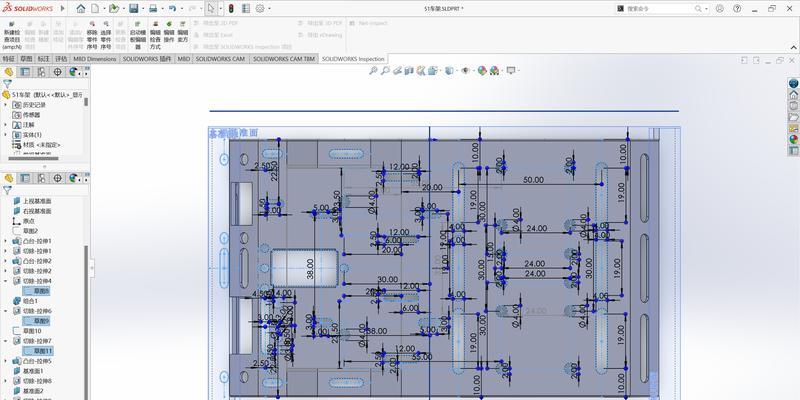Click the Print icon
This screenshot has height=400, width=800.
tap(153, 9)
